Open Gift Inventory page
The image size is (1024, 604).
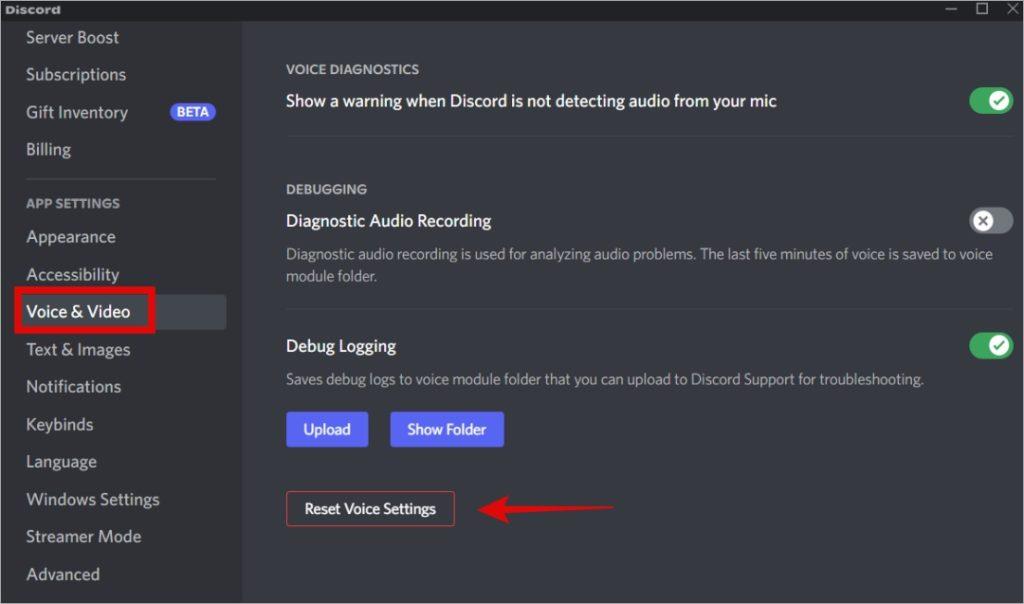[x=77, y=112]
